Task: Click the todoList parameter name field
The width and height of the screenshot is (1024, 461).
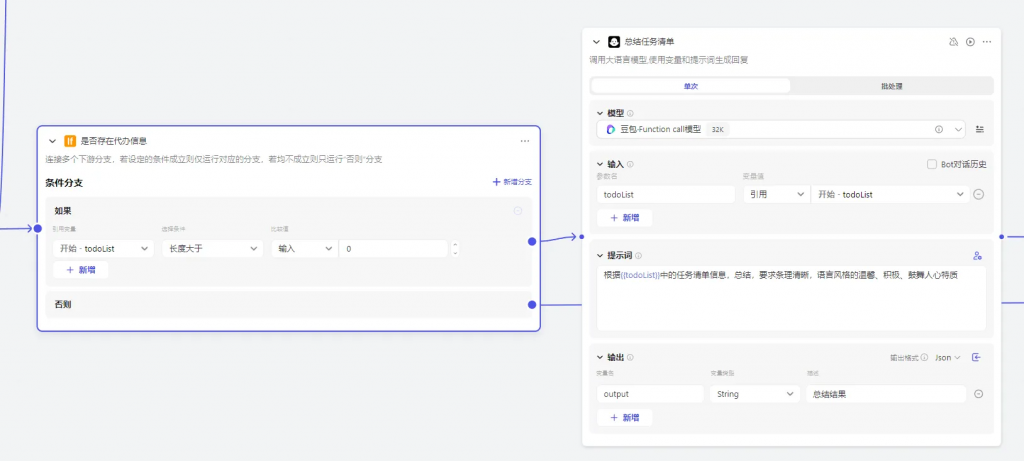Action: click(666, 194)
